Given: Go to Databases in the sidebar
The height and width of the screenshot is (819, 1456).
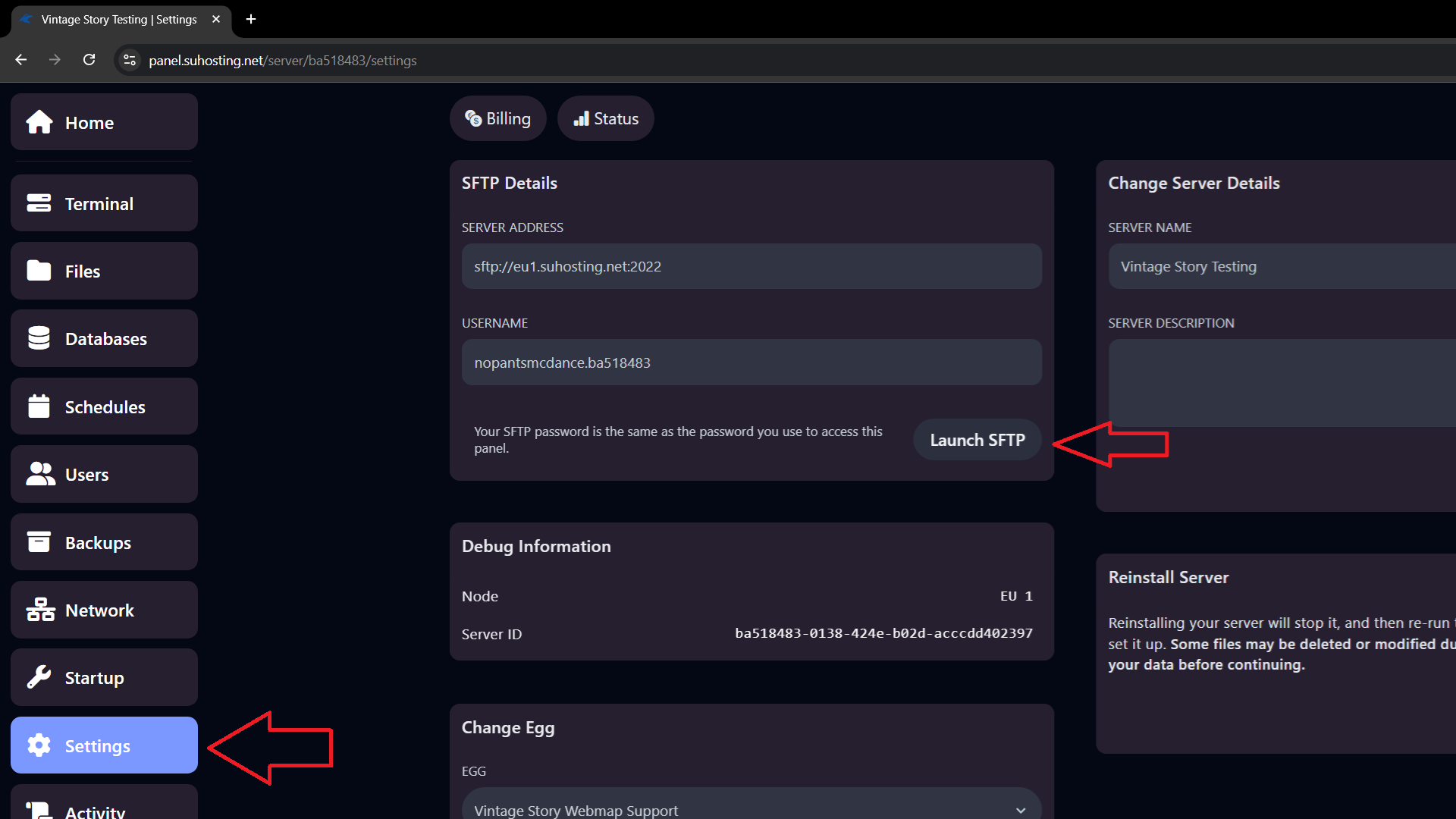Looking at the screenshot, I should (104, 338).
